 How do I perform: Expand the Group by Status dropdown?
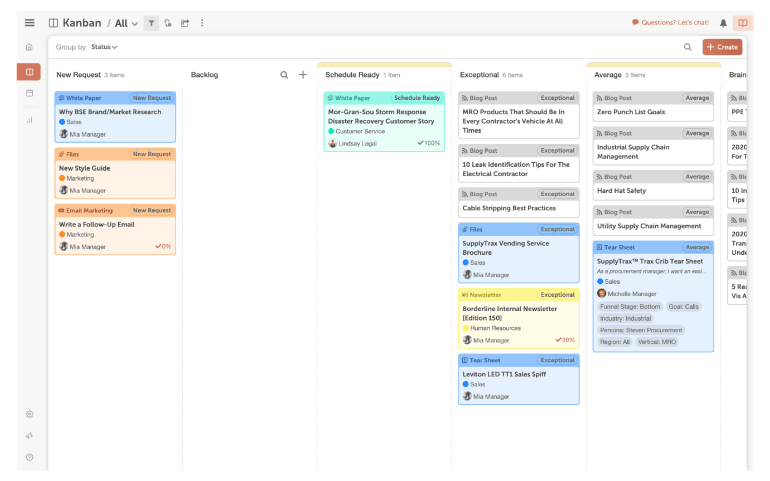pos(104,47)
